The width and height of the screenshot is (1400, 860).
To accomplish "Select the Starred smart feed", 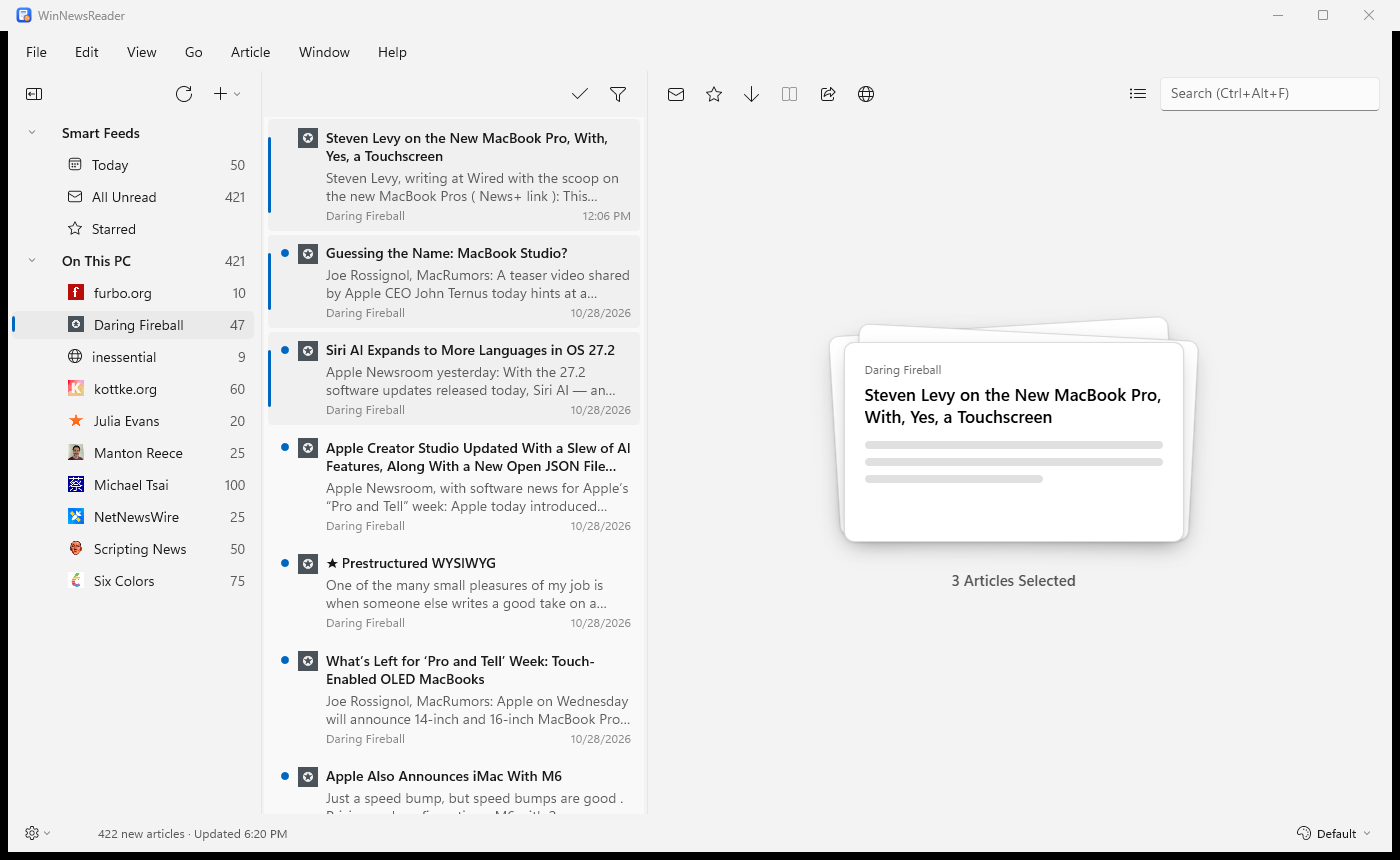I will (133, 229).
